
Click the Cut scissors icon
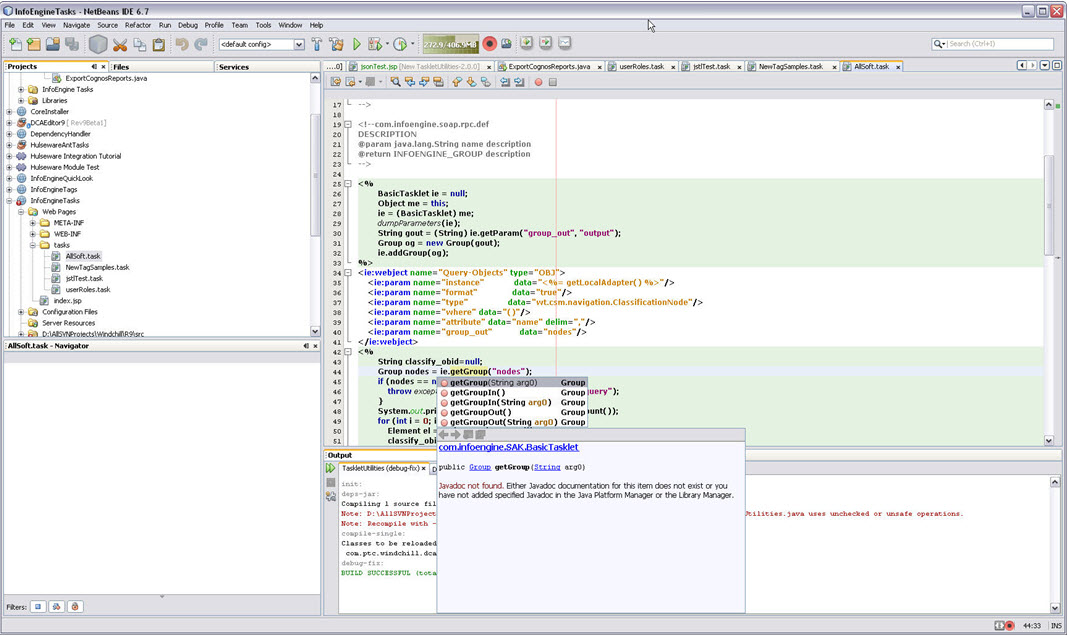coord(120,45)
